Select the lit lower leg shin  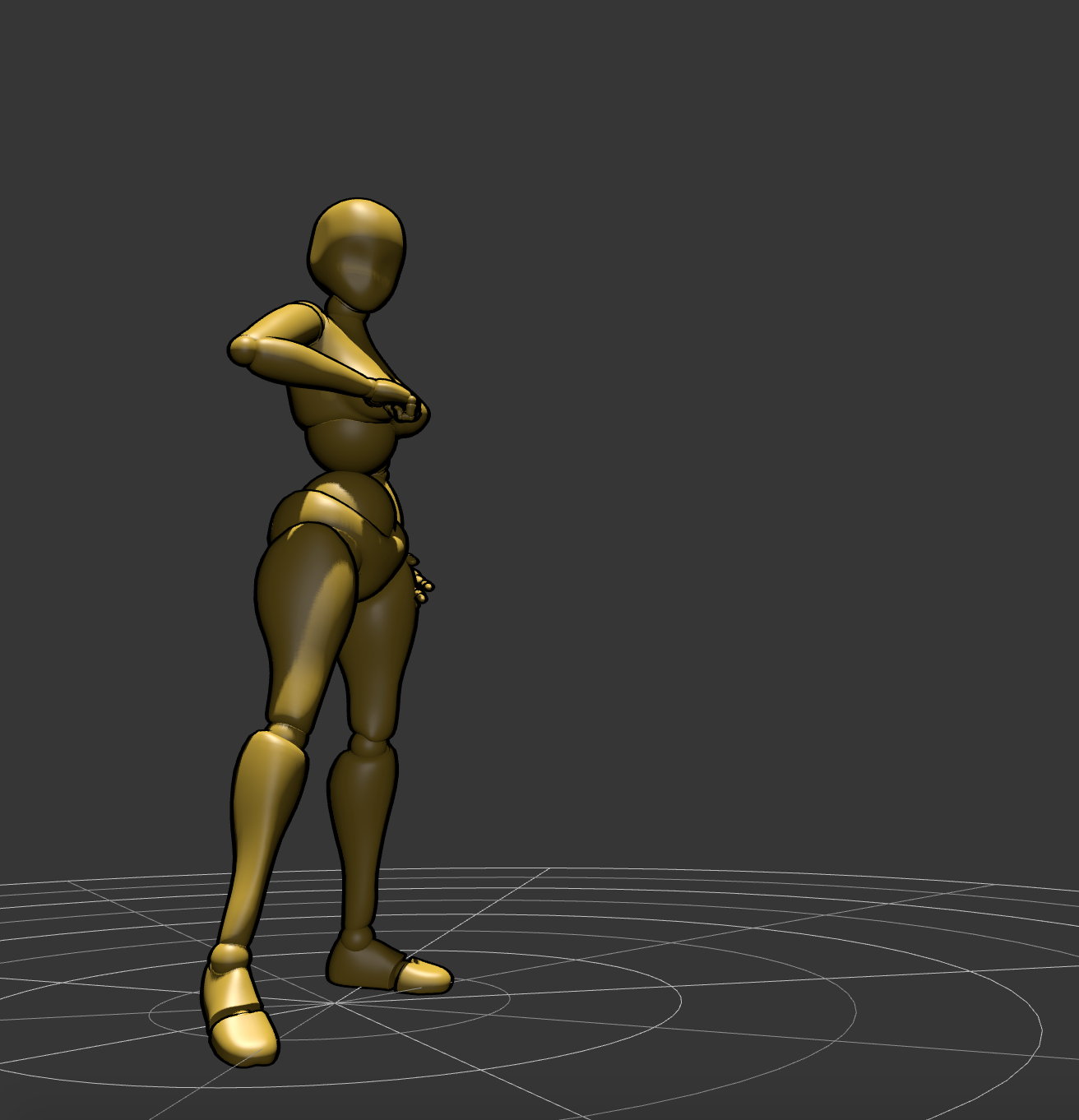click(265, 839)
